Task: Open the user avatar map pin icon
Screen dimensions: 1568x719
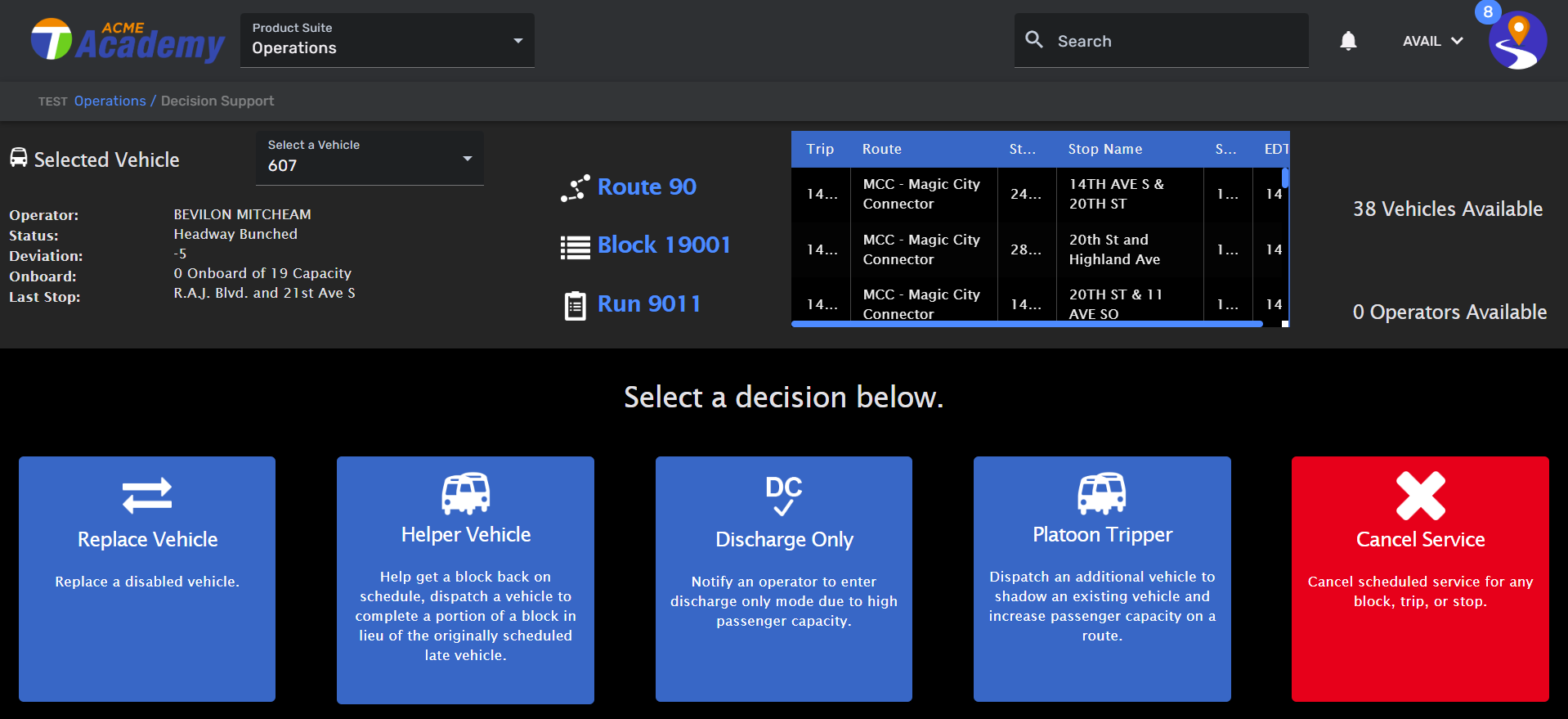Action: point(1517,41)
